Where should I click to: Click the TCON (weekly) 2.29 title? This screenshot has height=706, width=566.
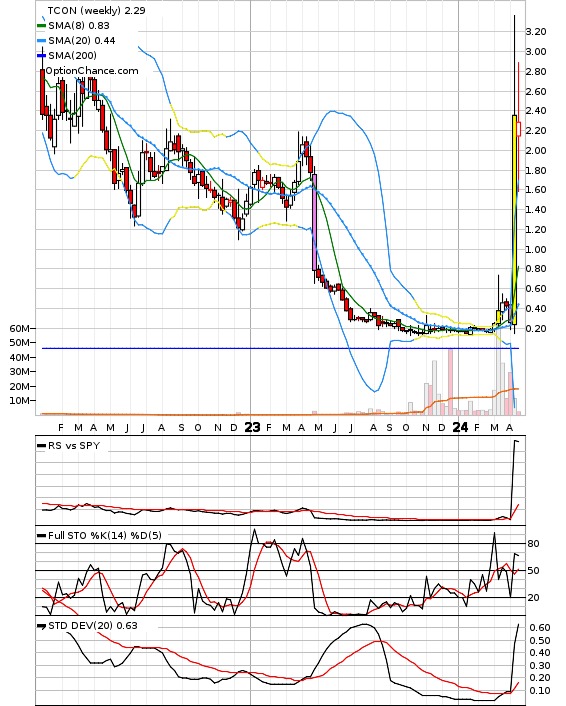point(96,10)
